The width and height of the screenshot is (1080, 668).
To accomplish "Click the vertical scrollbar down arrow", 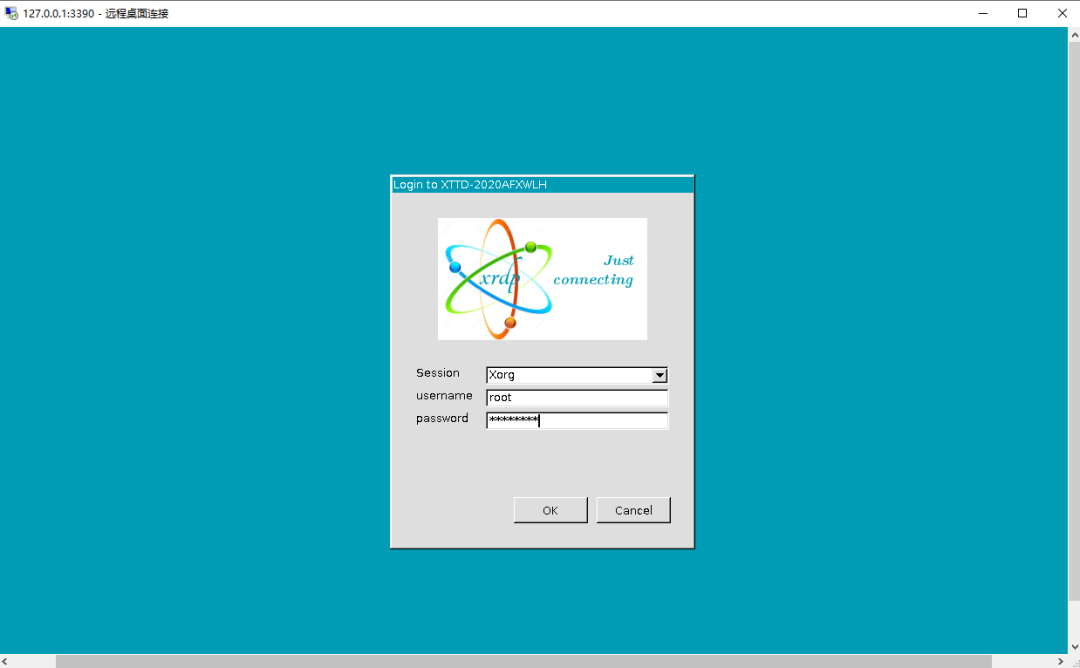I will click(x=1074, y=647).
